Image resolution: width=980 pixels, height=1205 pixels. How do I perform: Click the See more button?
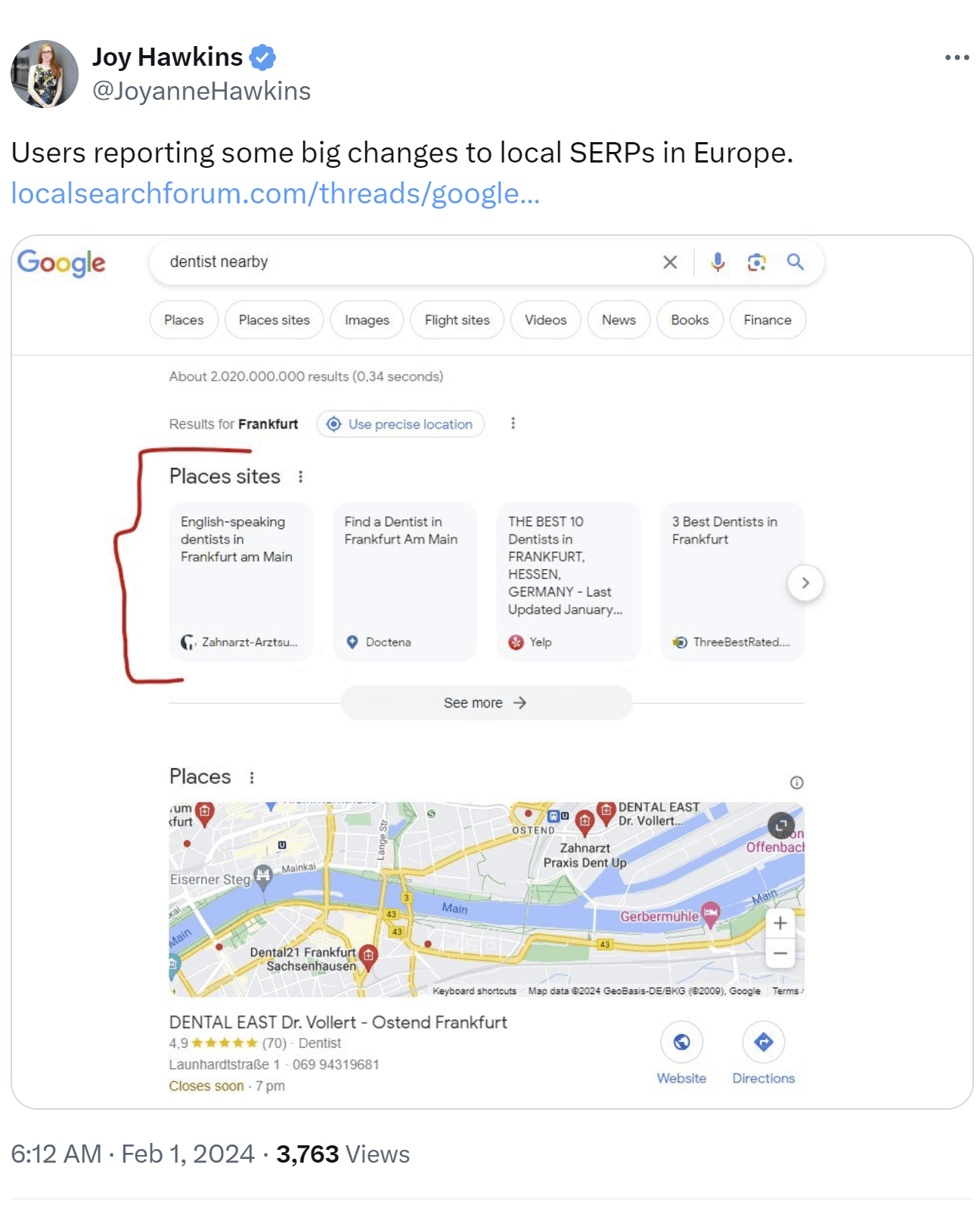(485, 703)
